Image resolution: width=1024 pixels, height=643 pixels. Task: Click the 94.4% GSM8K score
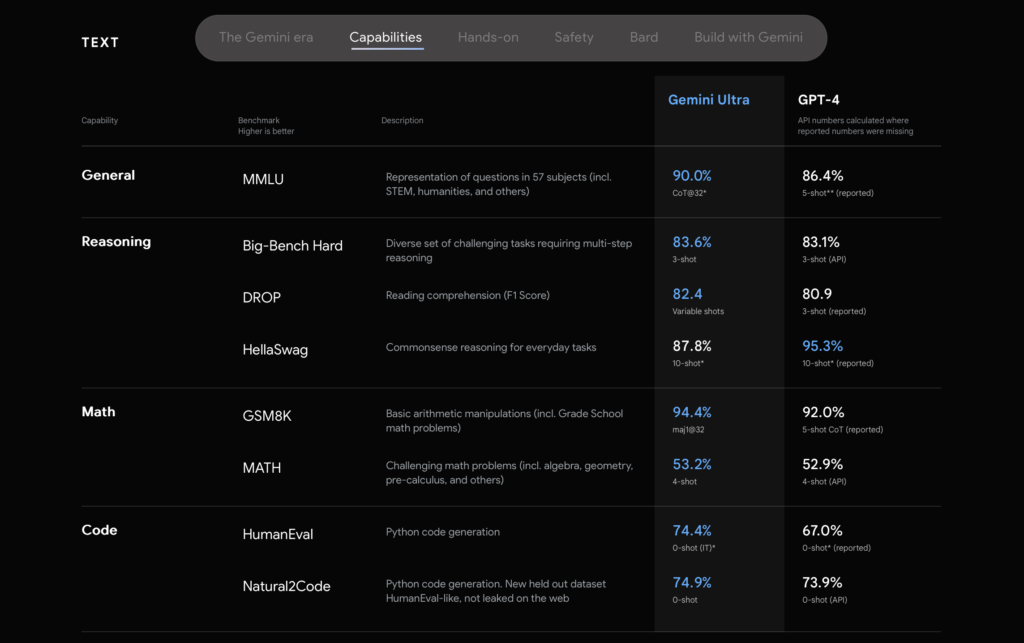coord(692,413)
